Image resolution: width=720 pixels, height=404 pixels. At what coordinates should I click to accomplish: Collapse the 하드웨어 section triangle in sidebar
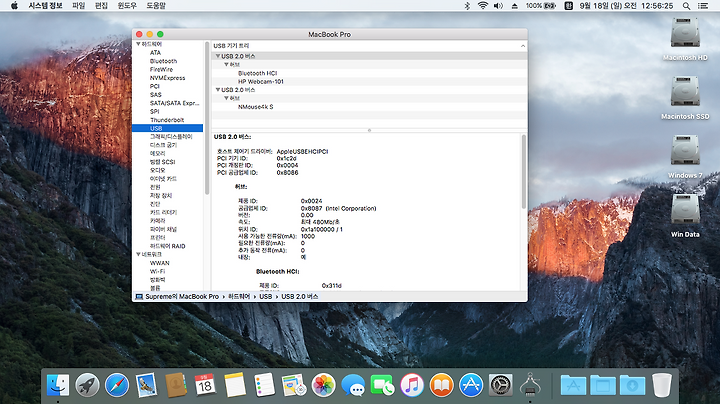pos(138,44)
